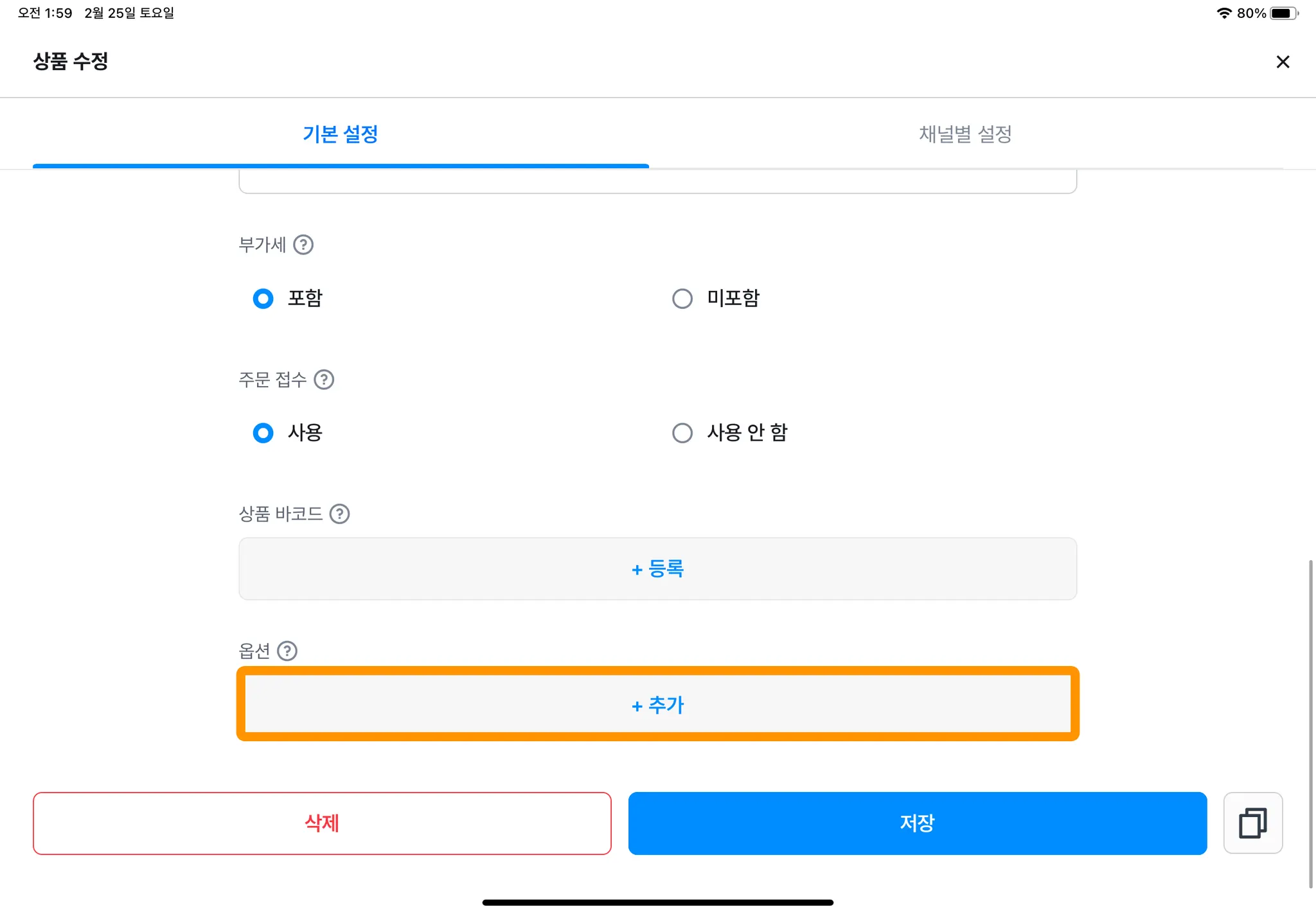Click the duplicate product copy icon
The width and height of the screenshot is (1316, 914).
point(1252,823)
